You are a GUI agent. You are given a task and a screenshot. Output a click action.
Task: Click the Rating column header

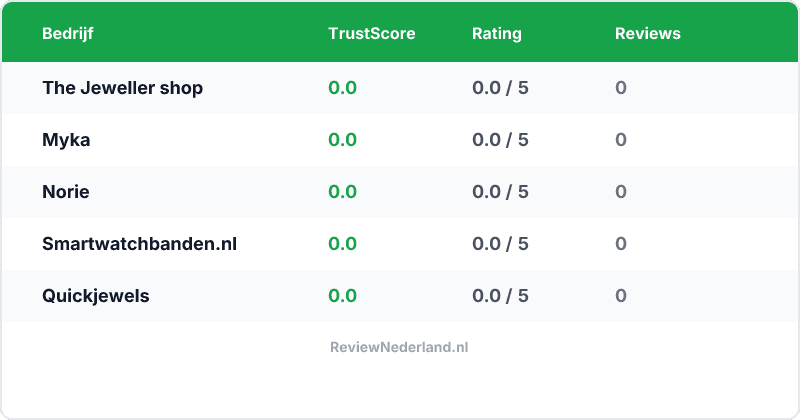[x=496, y=33]
